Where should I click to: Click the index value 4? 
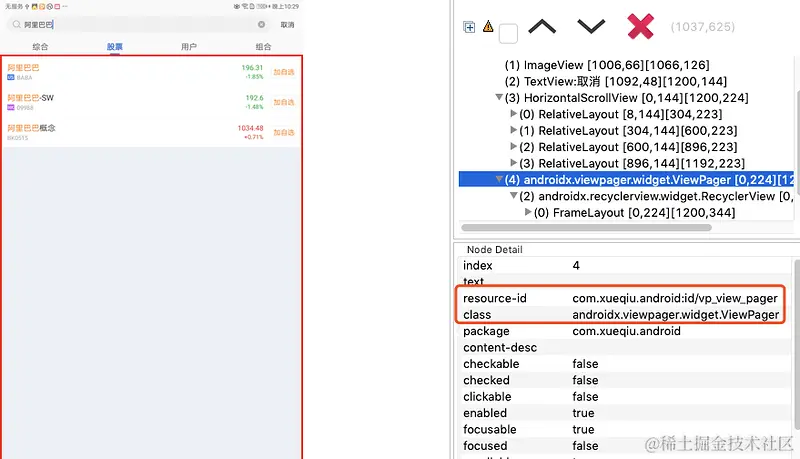576,265
